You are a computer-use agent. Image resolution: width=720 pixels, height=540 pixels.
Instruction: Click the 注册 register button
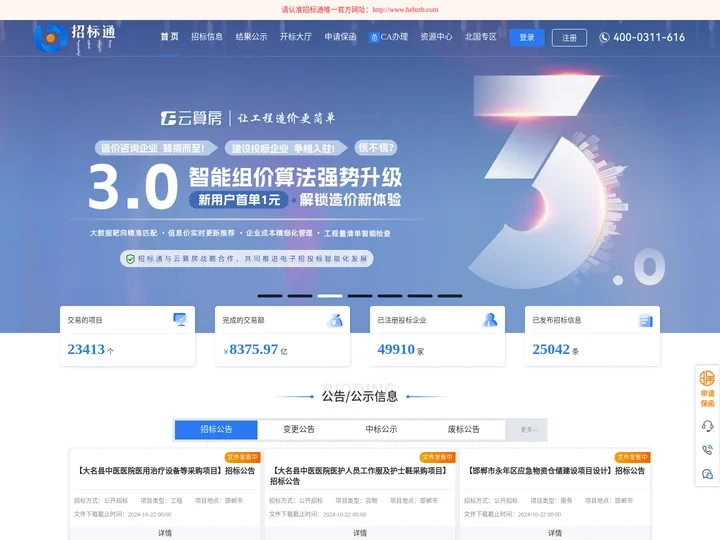(569, 37)
